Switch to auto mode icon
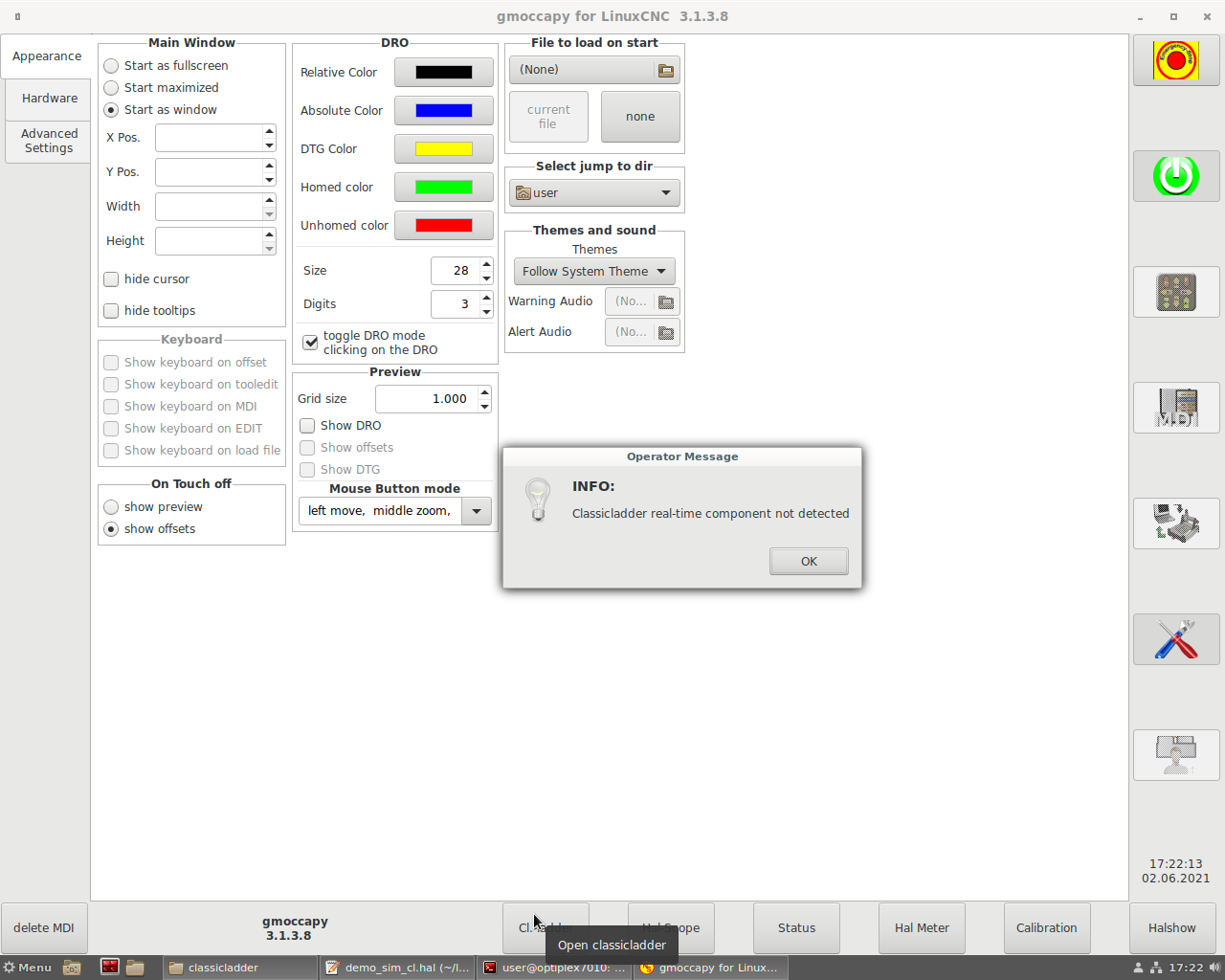Image resolution: width=1225 pixels, height=980 pixels. (1176, 523)
